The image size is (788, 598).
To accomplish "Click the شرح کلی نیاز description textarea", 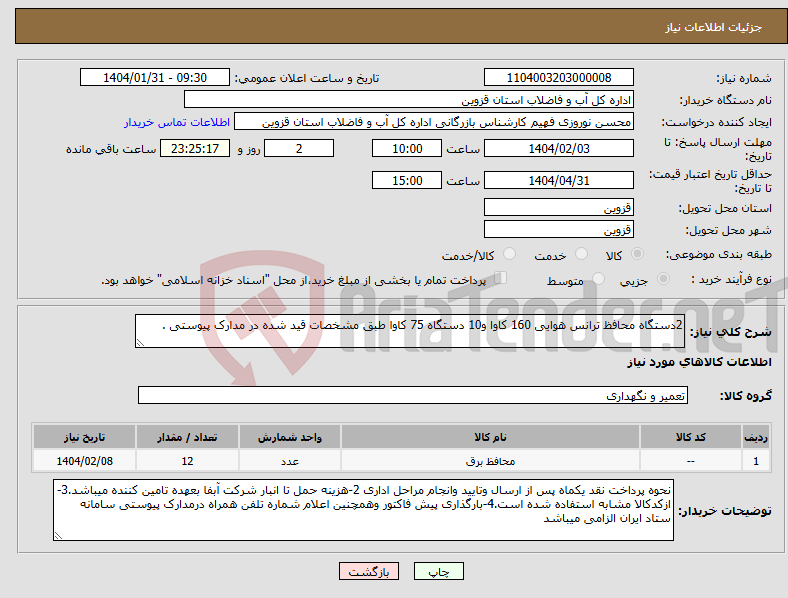I will [x=410, y=331].
